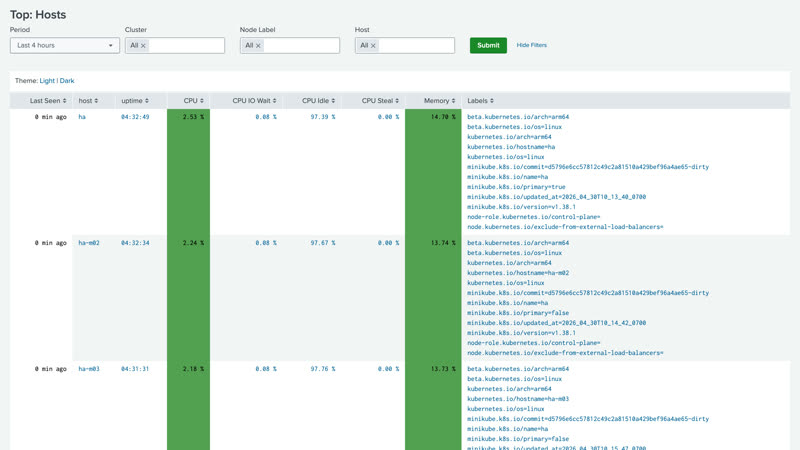
Task: Click the Hide Filters link
Action: 532,45
